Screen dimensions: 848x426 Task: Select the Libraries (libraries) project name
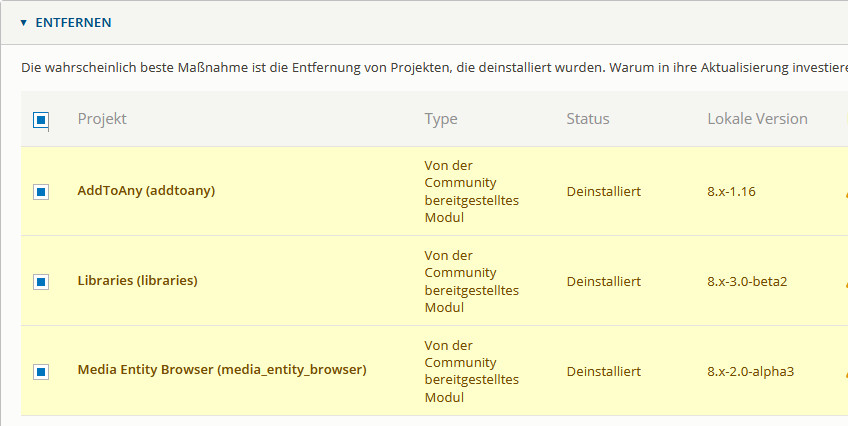click(x=137, y=280)
